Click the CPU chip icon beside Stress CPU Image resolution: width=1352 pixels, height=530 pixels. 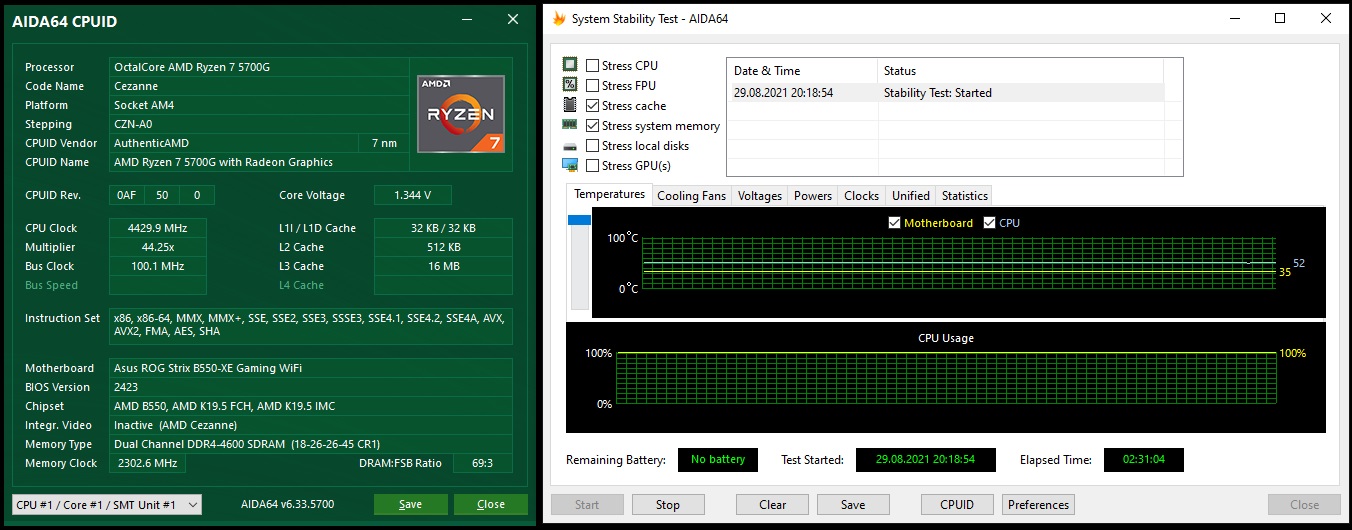point(570,65)
